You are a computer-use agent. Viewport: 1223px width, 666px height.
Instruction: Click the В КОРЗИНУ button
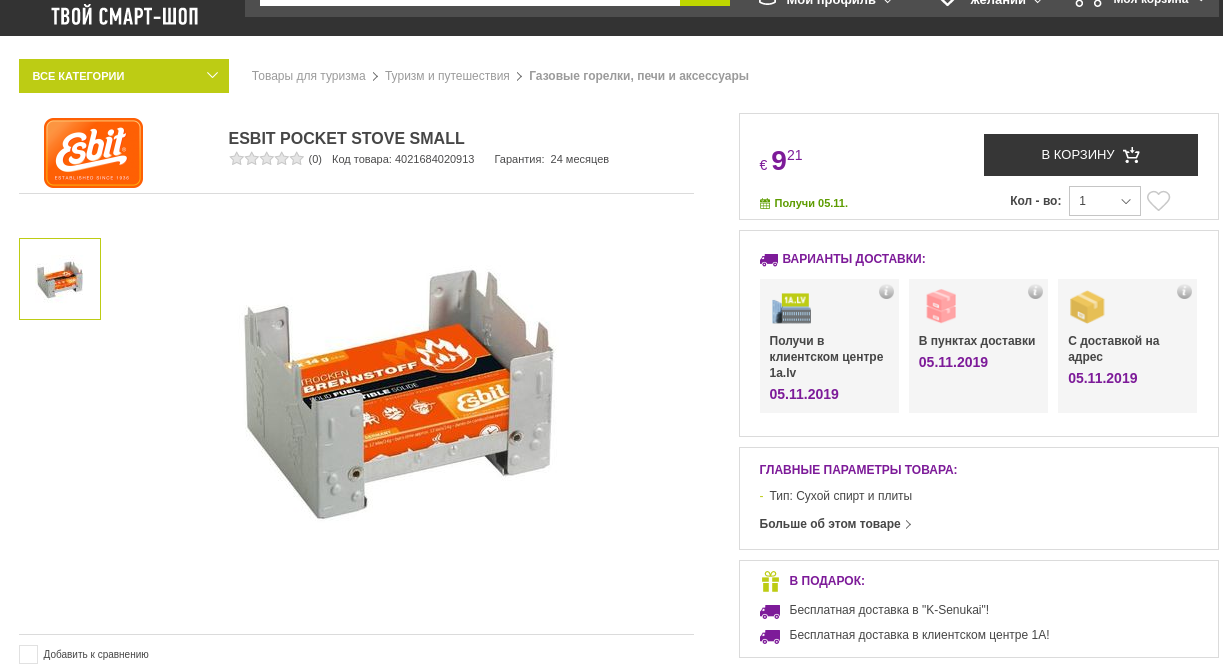1091,155
